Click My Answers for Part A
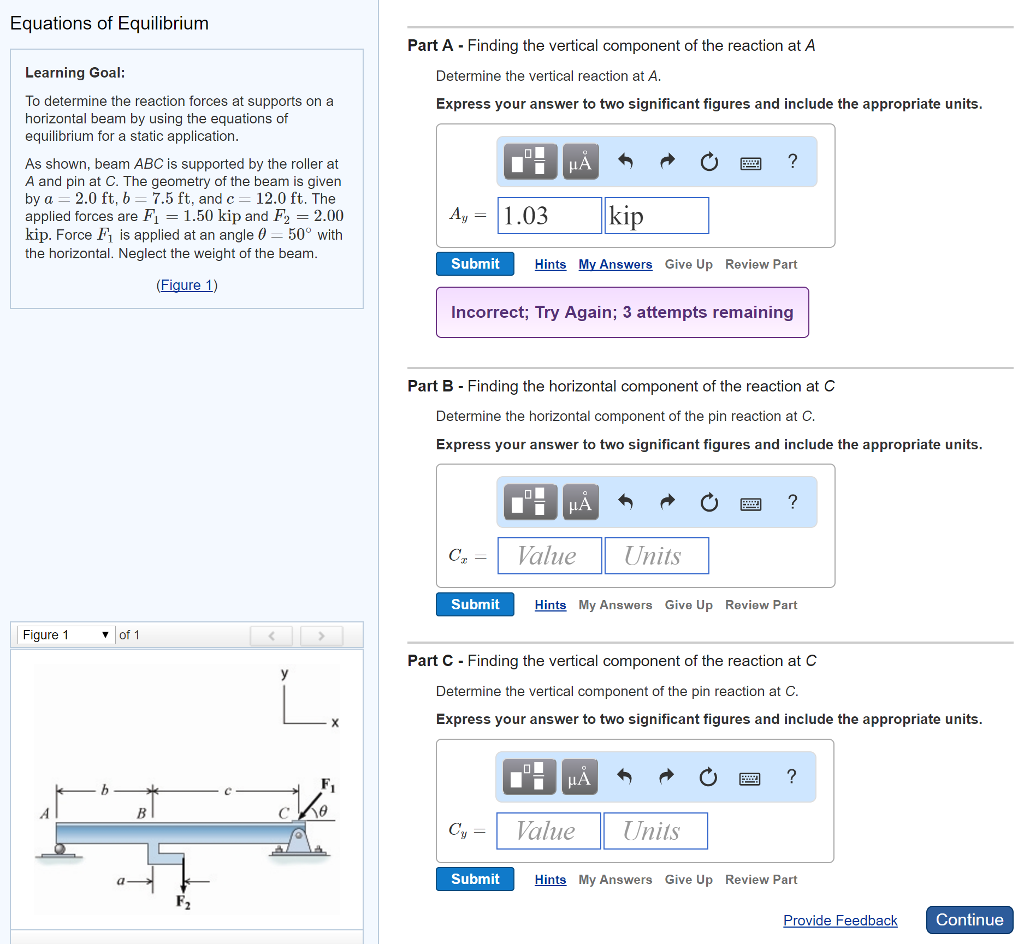Screen dimensions: 1024x944 coord(615,264)
